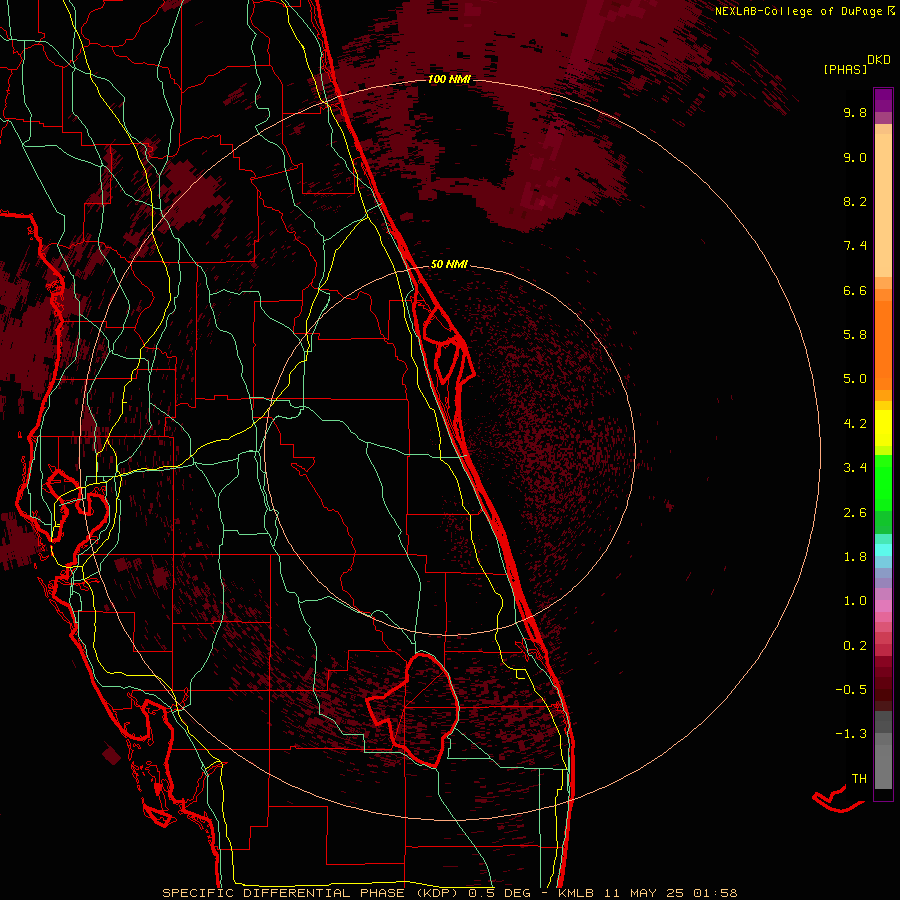Click the 100 NMI range ring label
Screen dimensions: 900x900
[x=449, y=79]
